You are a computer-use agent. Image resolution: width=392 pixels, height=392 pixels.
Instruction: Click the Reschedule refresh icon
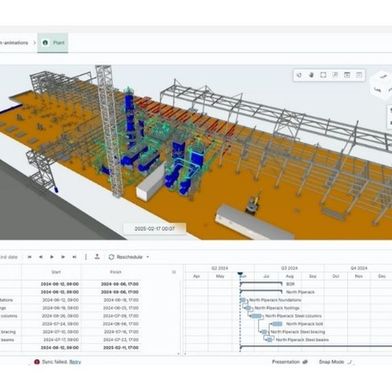pos(111,257)
